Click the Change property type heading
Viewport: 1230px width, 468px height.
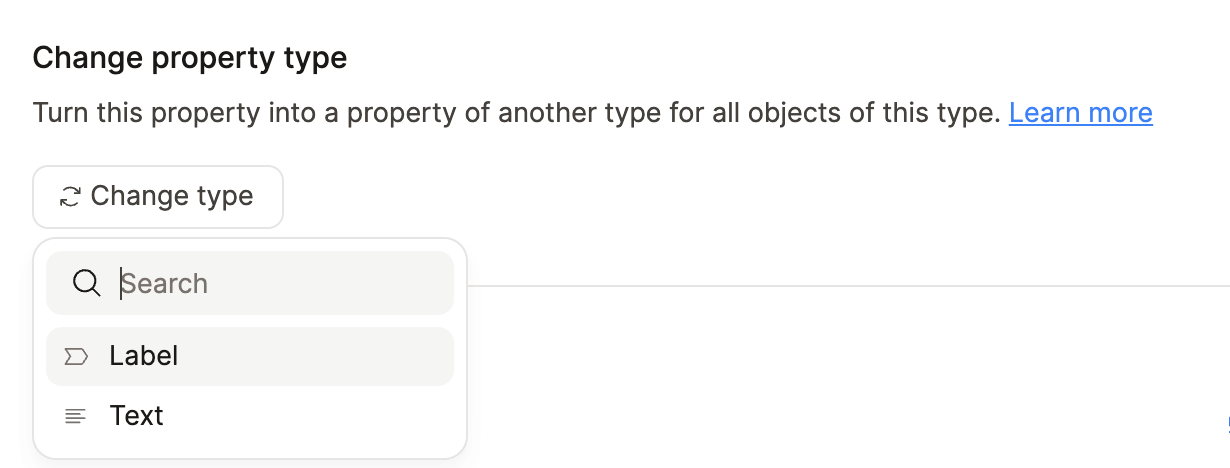pyautogui.click(x=190, y=58)
